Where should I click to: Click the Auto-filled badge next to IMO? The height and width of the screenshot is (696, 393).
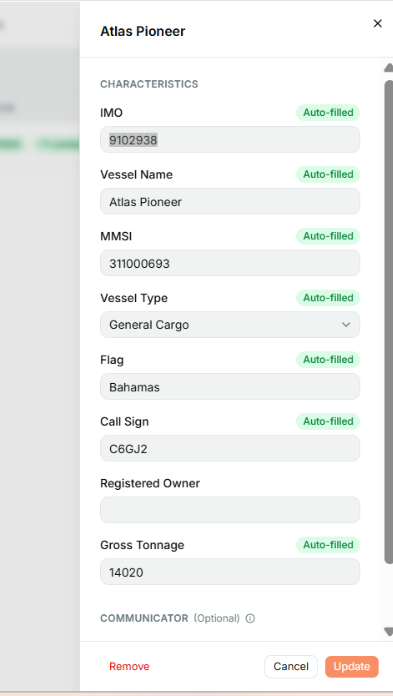tap(328, 113)
